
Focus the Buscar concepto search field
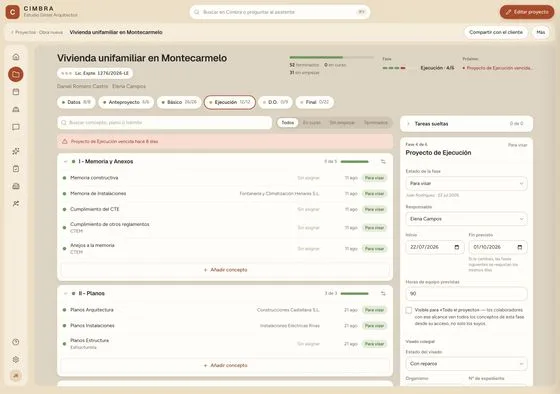coord(165,123)
